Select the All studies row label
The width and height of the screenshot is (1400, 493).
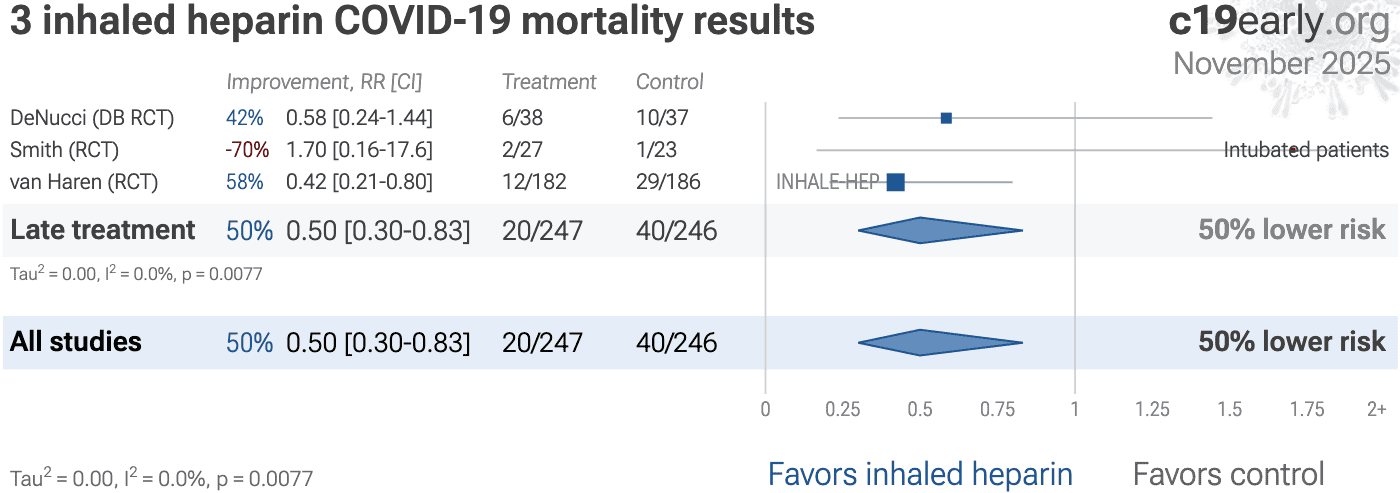click(x=76, y=342)
